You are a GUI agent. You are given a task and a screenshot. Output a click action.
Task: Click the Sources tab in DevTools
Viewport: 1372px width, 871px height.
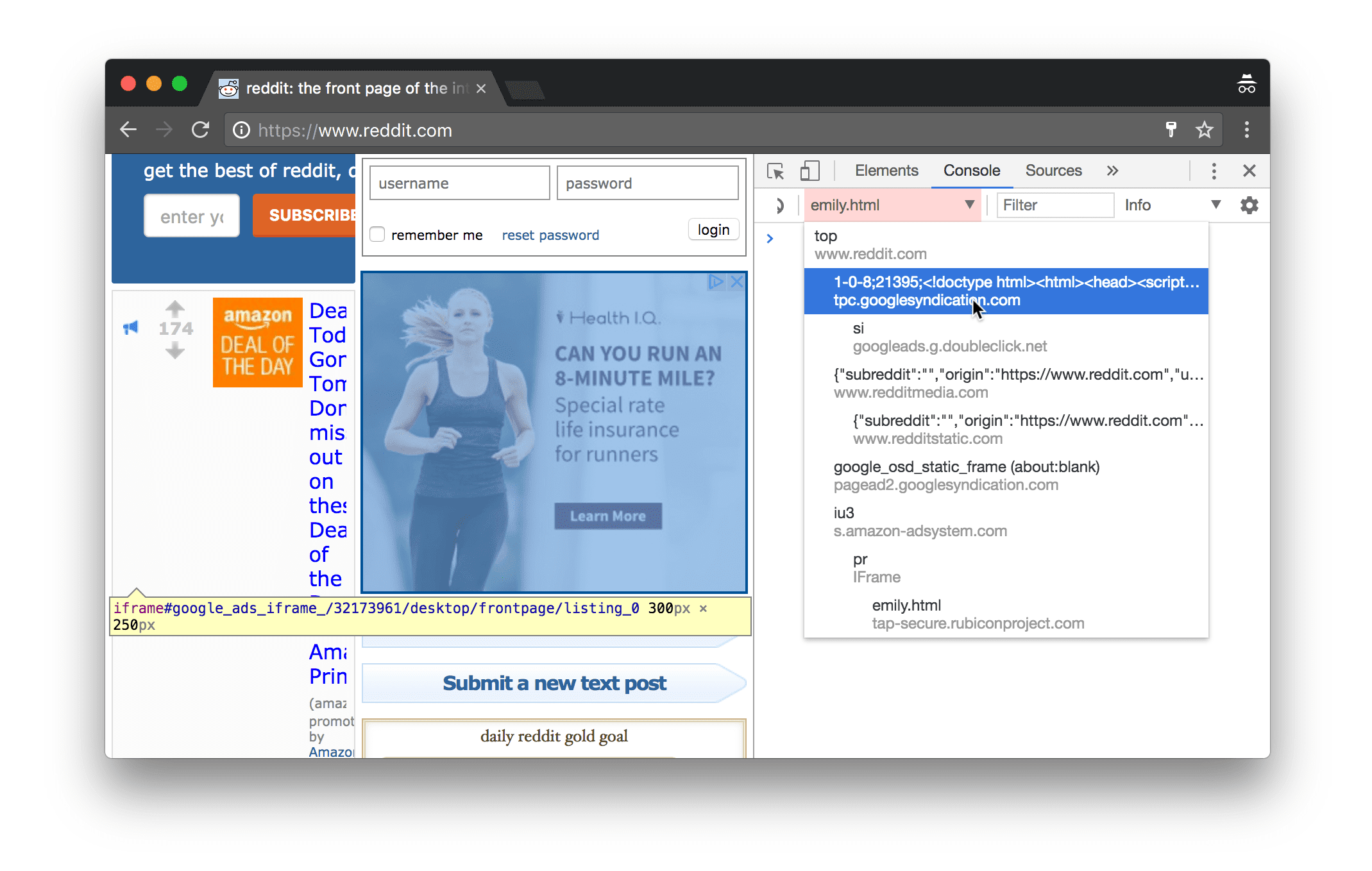point(1053,170)
